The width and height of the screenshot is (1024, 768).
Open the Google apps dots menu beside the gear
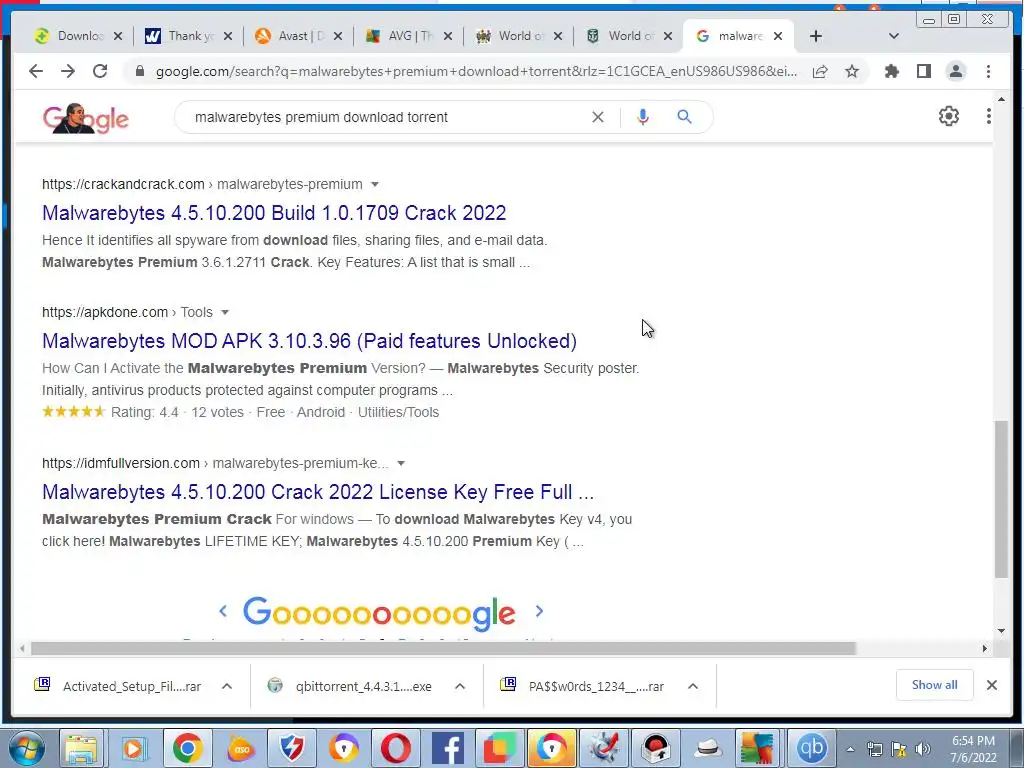click(989, 116)
